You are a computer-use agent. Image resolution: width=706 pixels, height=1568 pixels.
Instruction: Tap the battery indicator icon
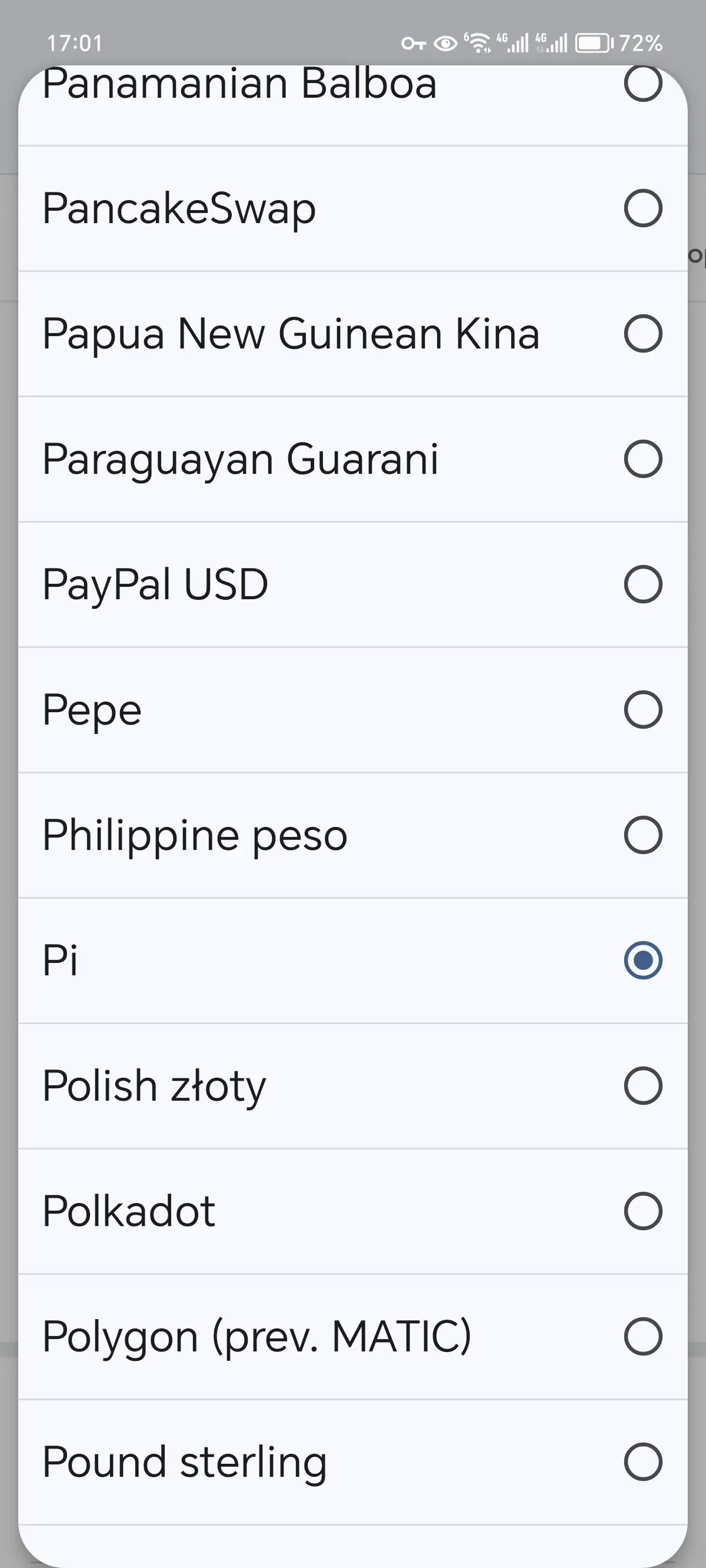pos(594,43)
